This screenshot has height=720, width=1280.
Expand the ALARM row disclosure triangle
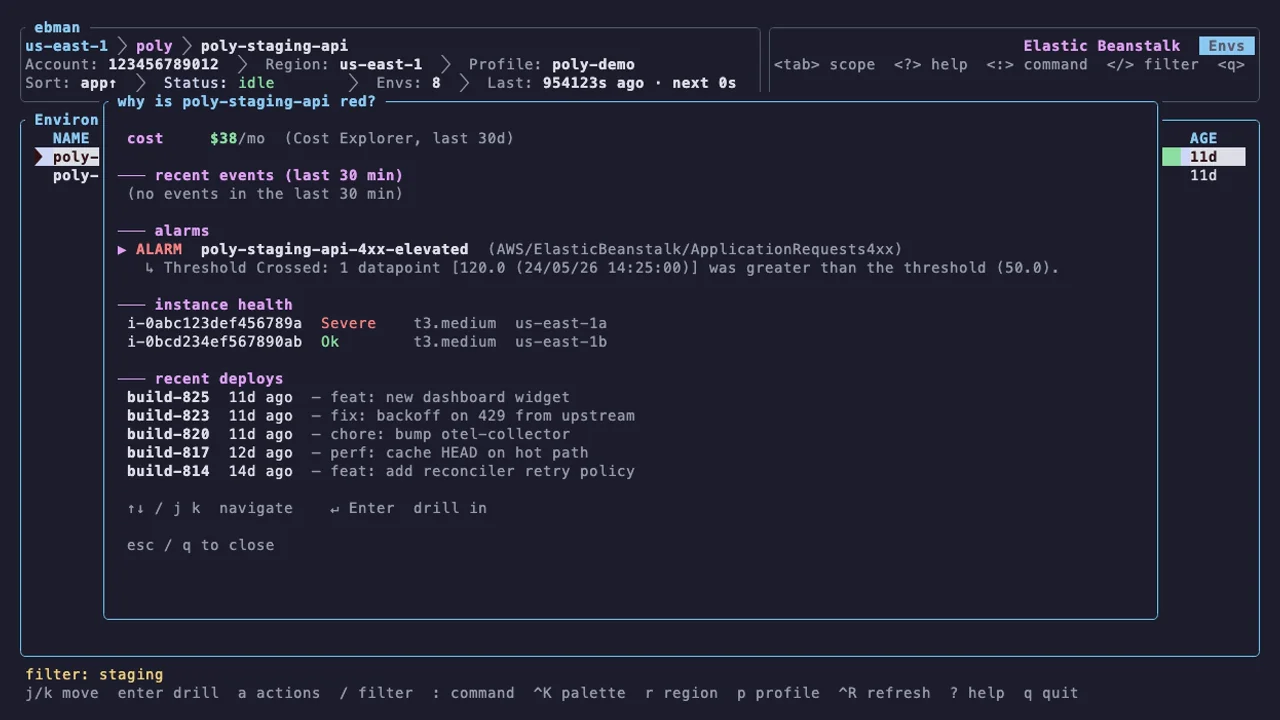[x=122, y=249]
